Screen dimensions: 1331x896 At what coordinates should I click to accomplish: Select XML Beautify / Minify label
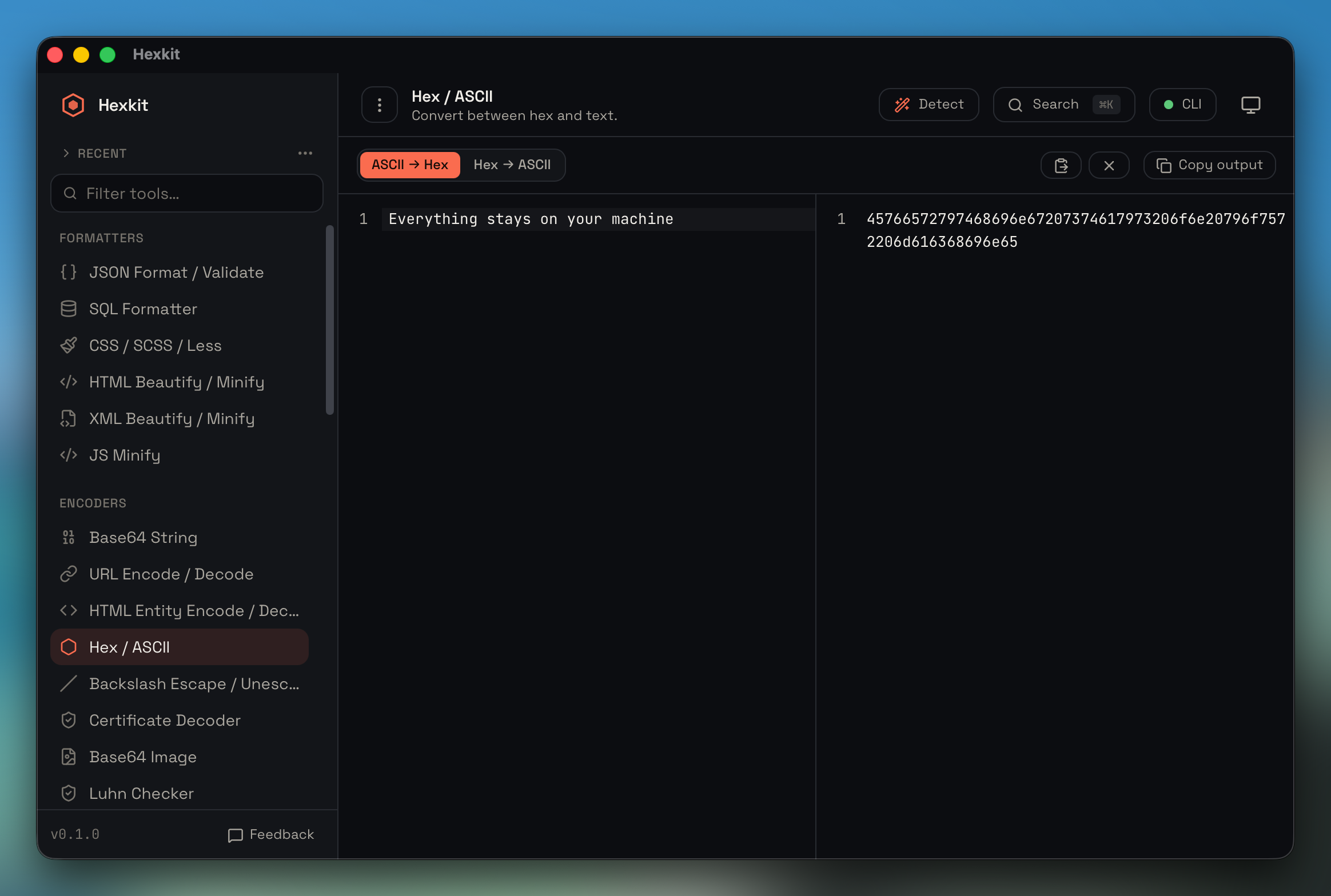[172, 419]
